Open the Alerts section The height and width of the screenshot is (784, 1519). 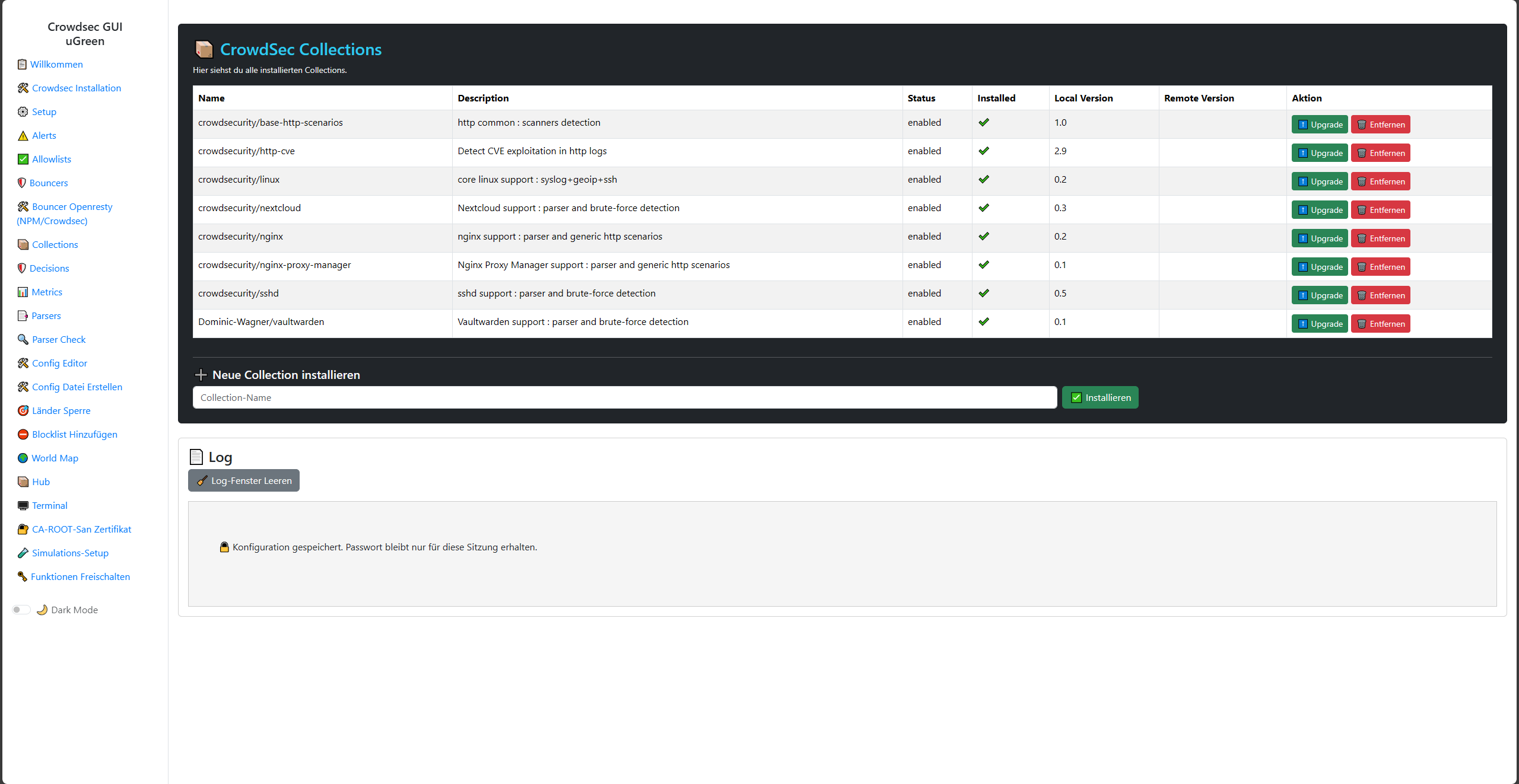pyautogui.click(x=44, y=135)
